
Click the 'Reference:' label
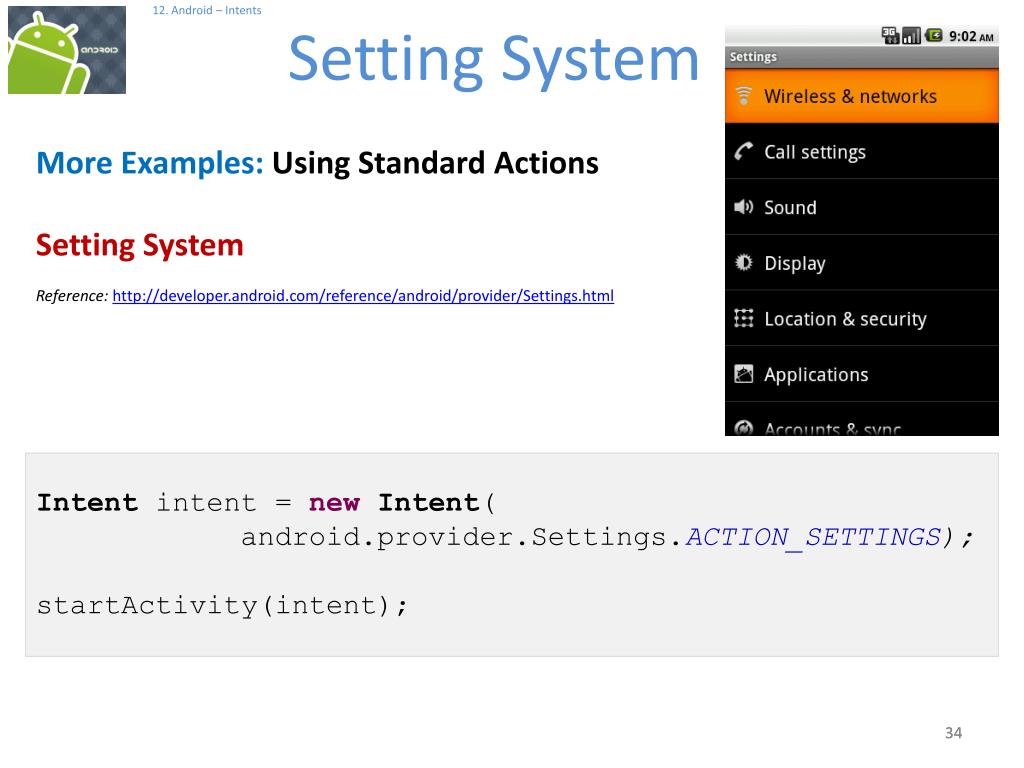72,296
